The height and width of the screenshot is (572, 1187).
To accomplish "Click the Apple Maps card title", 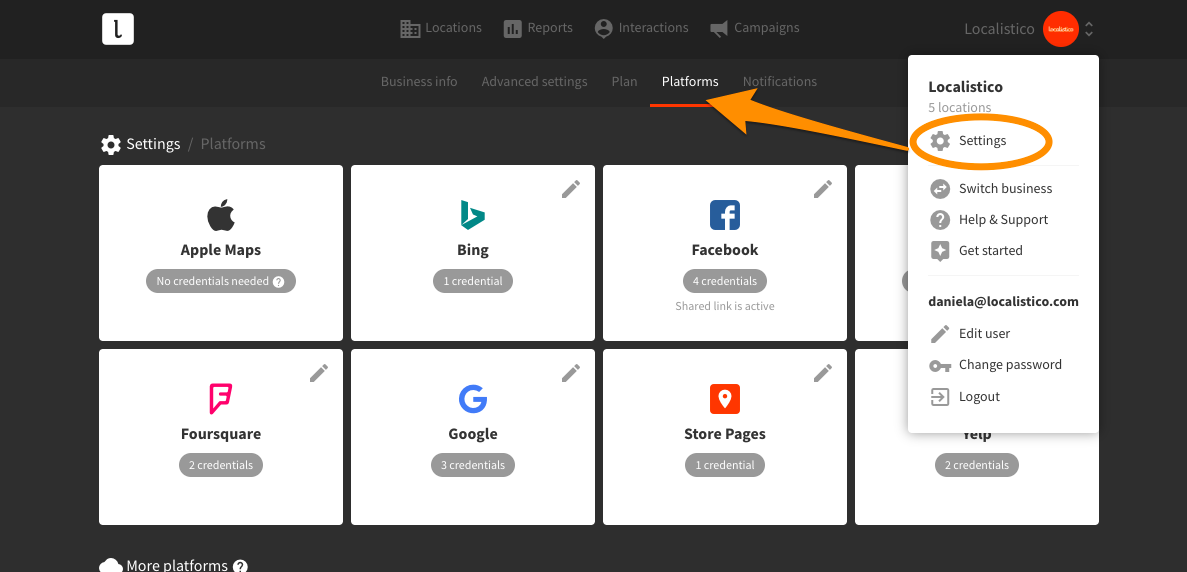I will tap(221, 250).
